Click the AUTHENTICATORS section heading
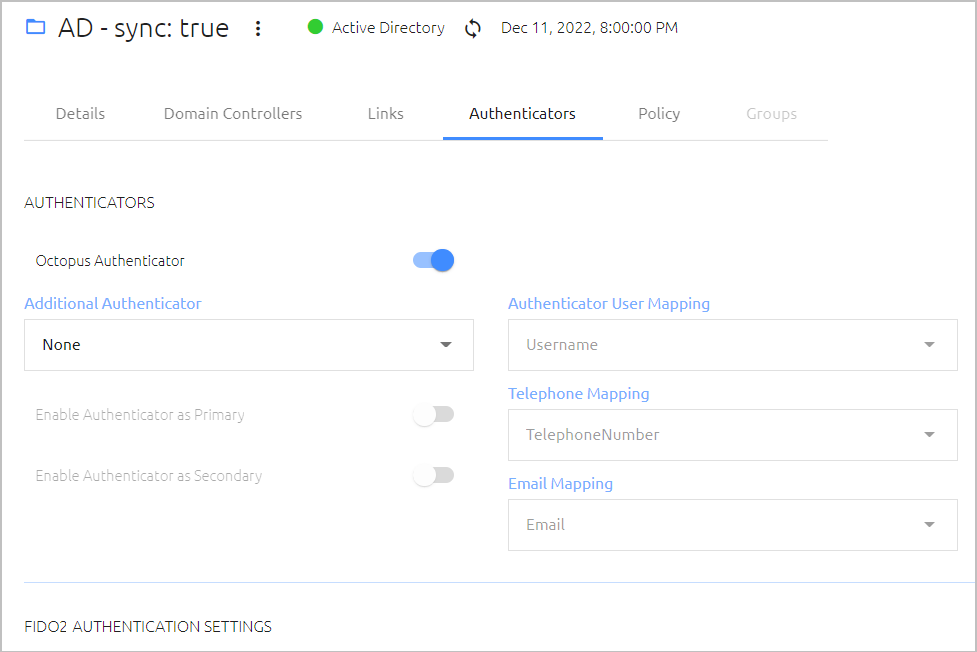The width and height of the screenshot is (977, 652). 89,203
